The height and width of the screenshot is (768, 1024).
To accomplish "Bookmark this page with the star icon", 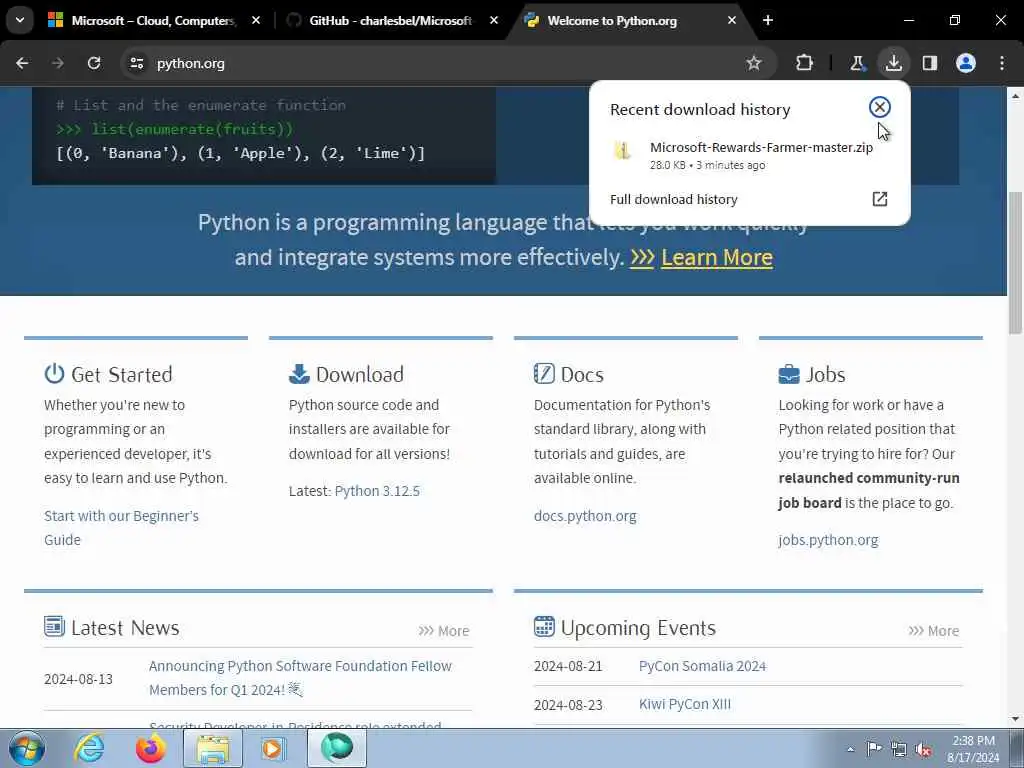I will tap(754, 63).
